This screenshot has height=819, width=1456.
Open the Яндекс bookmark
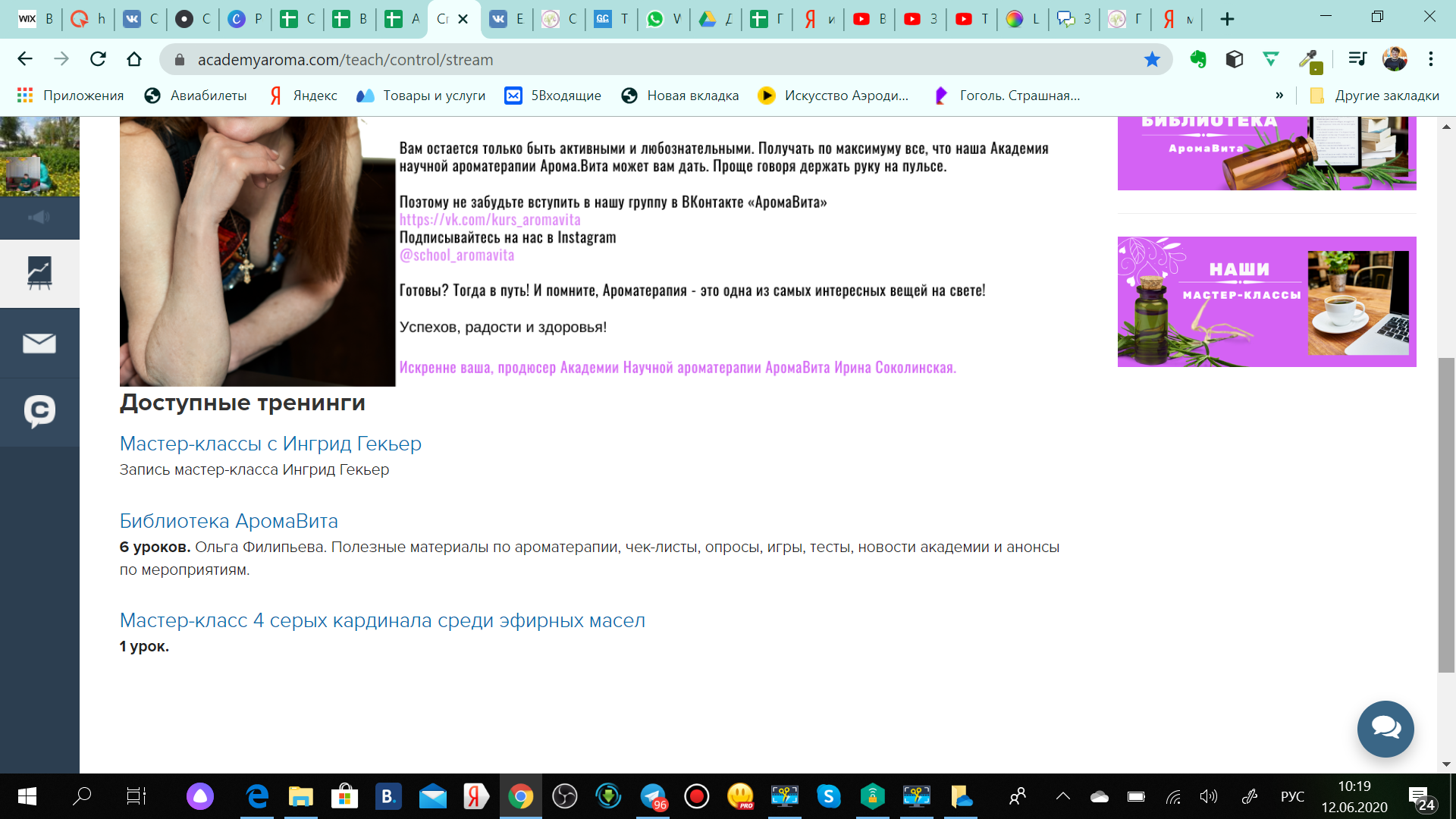point(303,96)
